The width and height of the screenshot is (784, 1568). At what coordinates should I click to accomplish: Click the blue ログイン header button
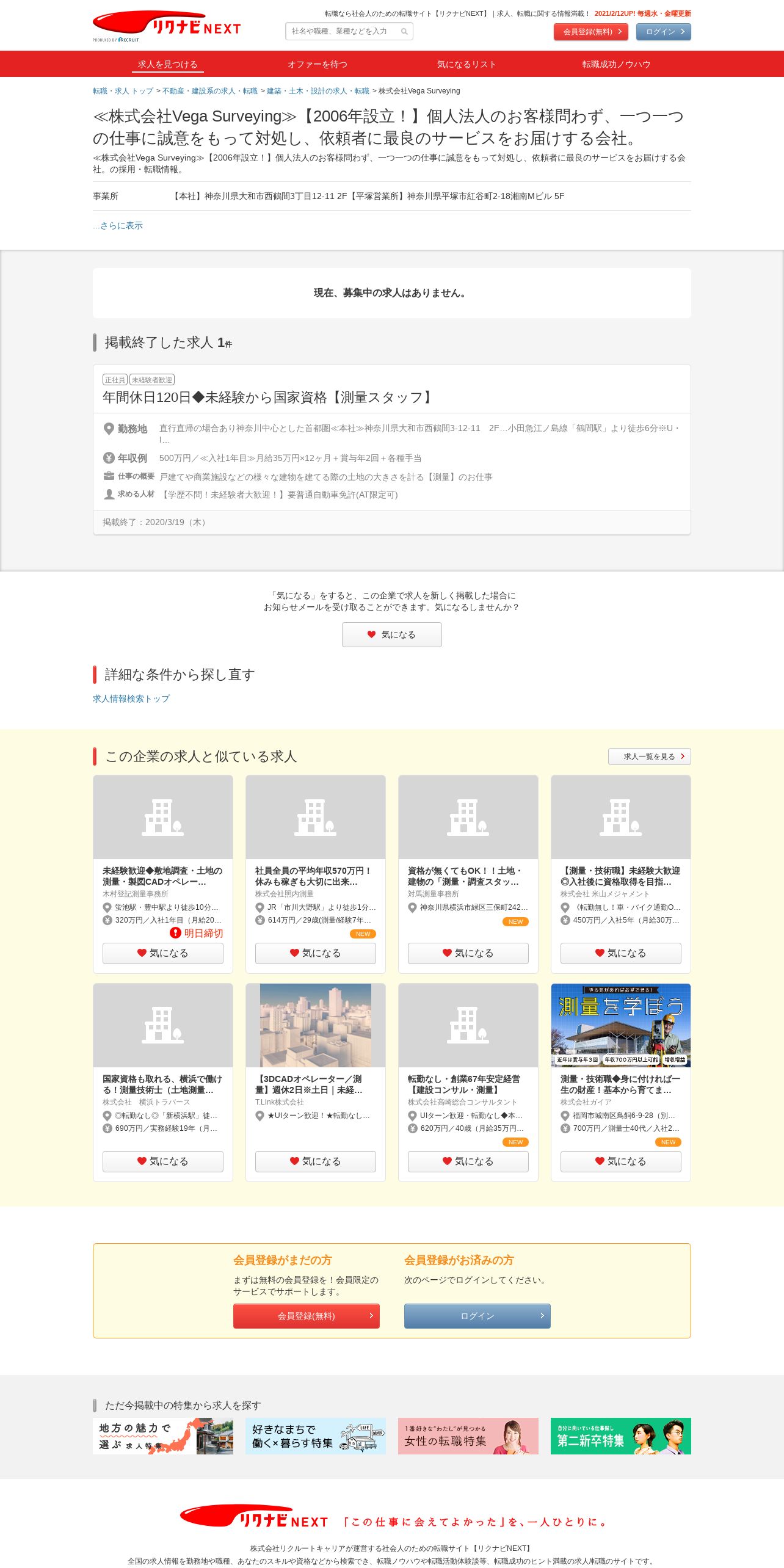click(x=664, y=32)
